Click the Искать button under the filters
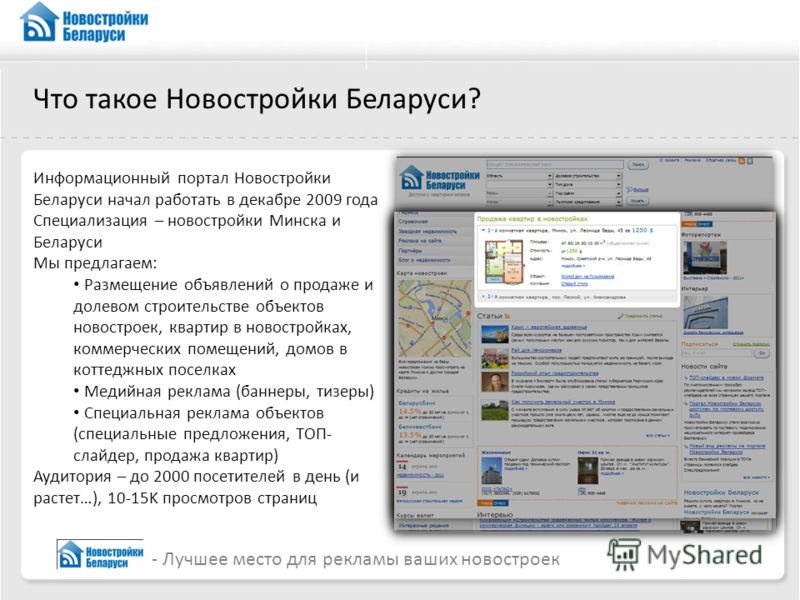 pyautogui.click(x=638, y=201)
